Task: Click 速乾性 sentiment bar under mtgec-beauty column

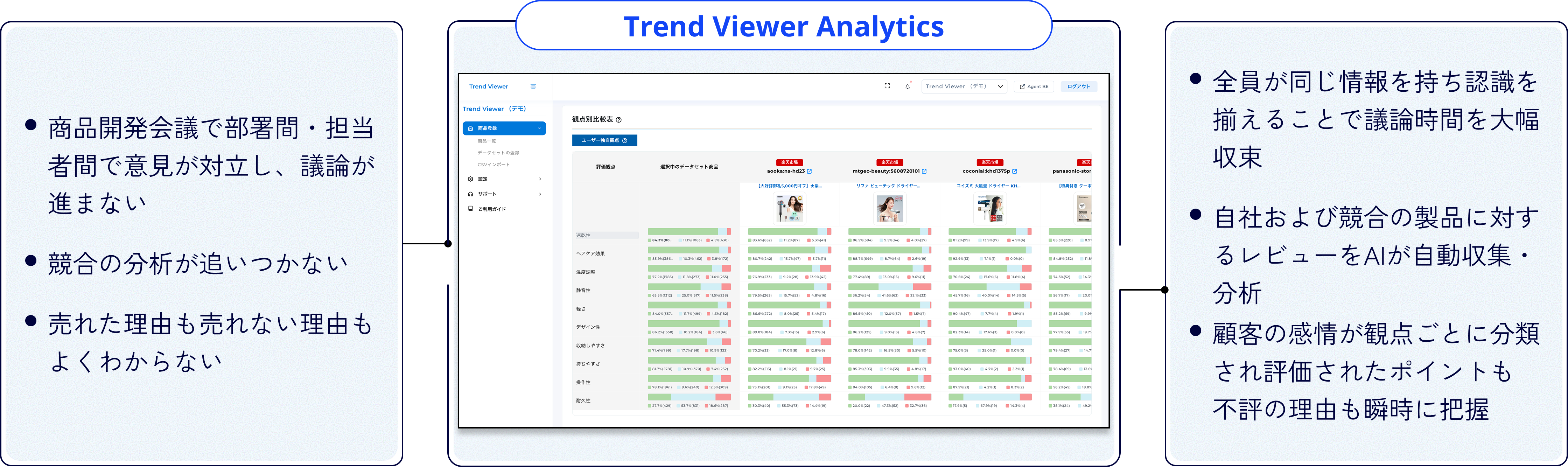Action: (x=889, y=231)
